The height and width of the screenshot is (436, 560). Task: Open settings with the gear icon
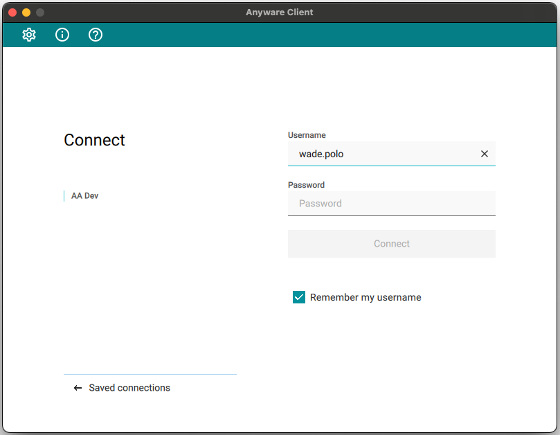[x=29, y=35]
